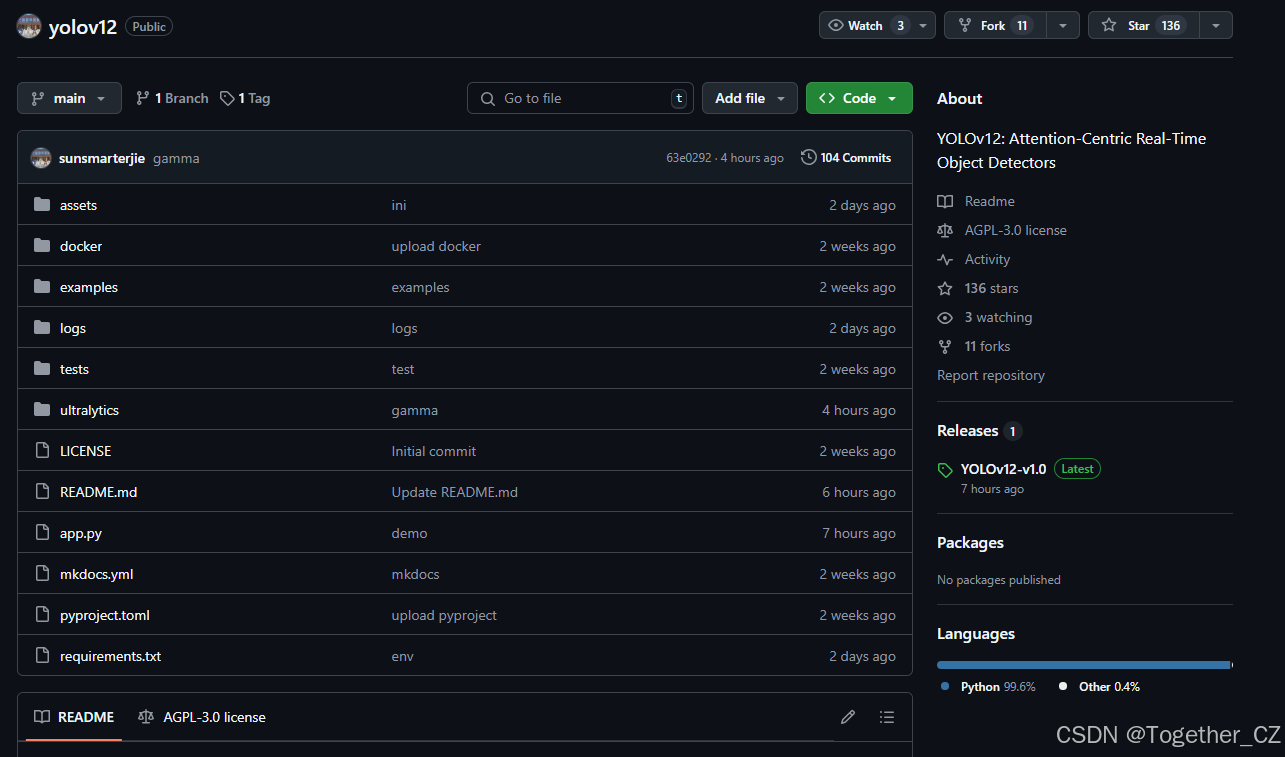
Task: Click the 'gamma' latest commit message in header
Action: click(x=176, y=158)
